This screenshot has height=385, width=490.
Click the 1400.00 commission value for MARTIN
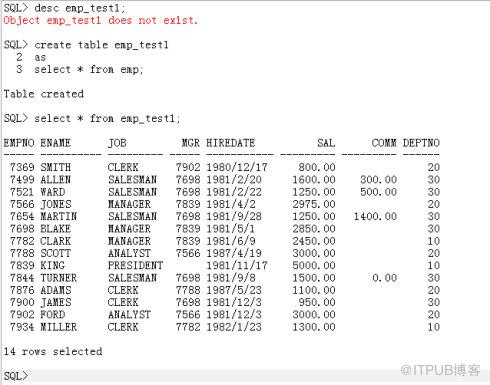click(375, 216)
